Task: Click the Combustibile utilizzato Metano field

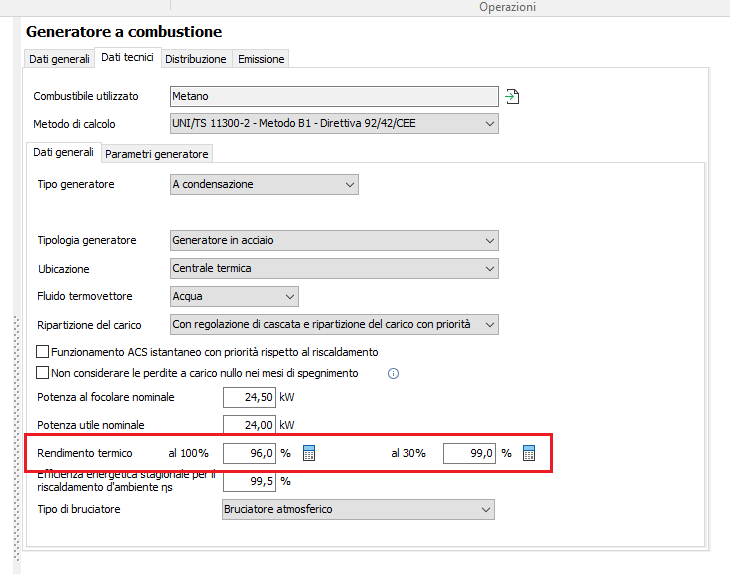Action: pos(334,96)
